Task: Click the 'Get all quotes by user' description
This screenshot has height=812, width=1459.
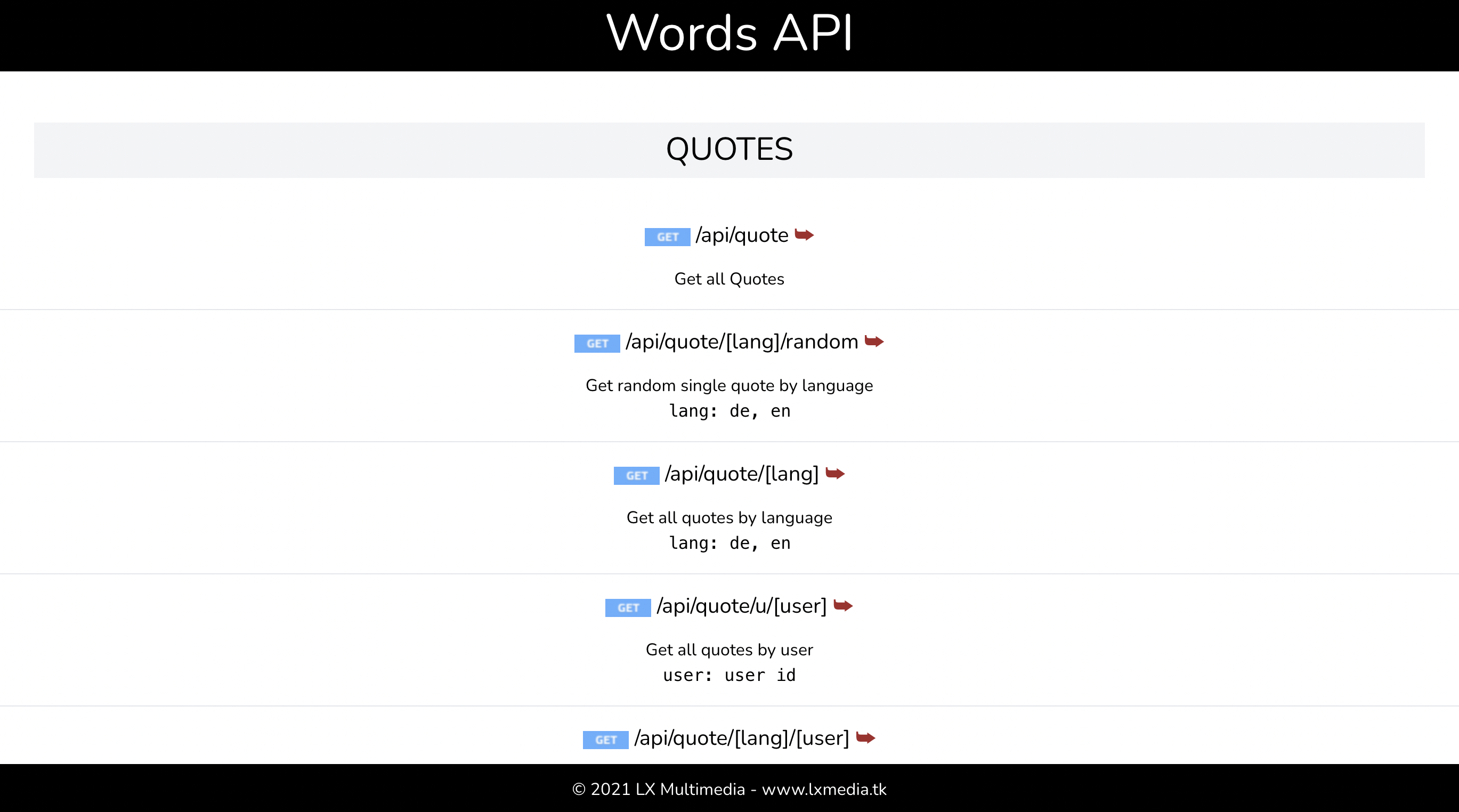Action: tap(729, 649)
